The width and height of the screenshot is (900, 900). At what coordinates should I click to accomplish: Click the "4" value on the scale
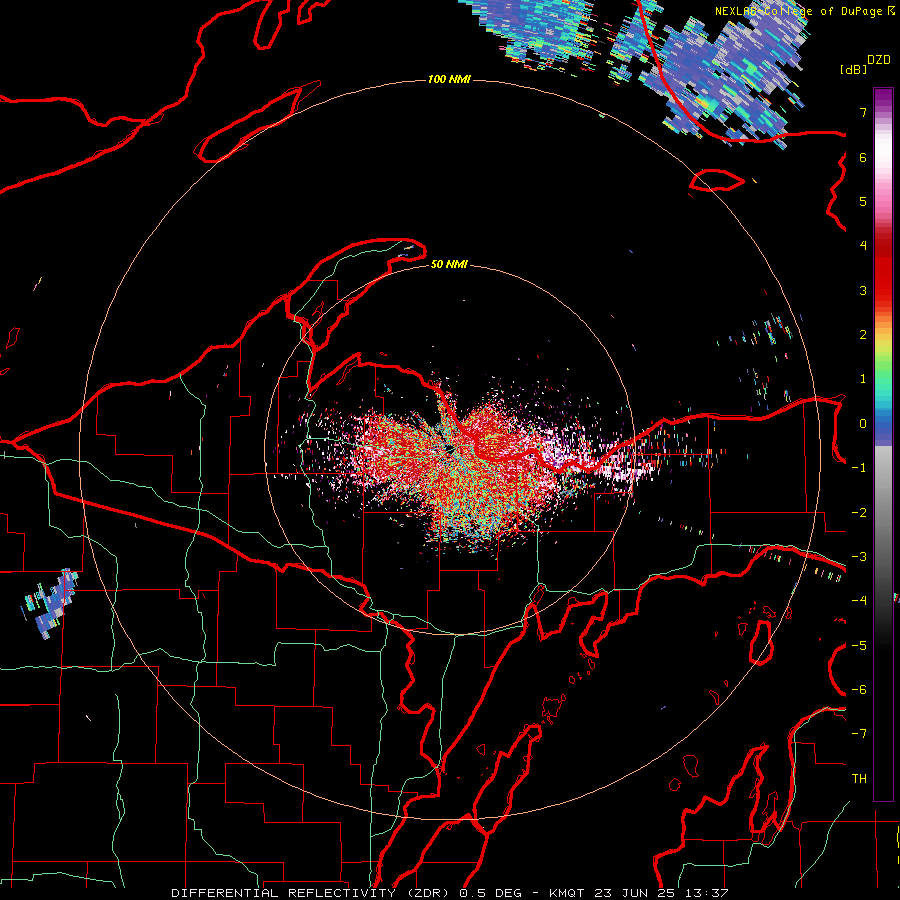pyautogui.click(x=863, y=246)
